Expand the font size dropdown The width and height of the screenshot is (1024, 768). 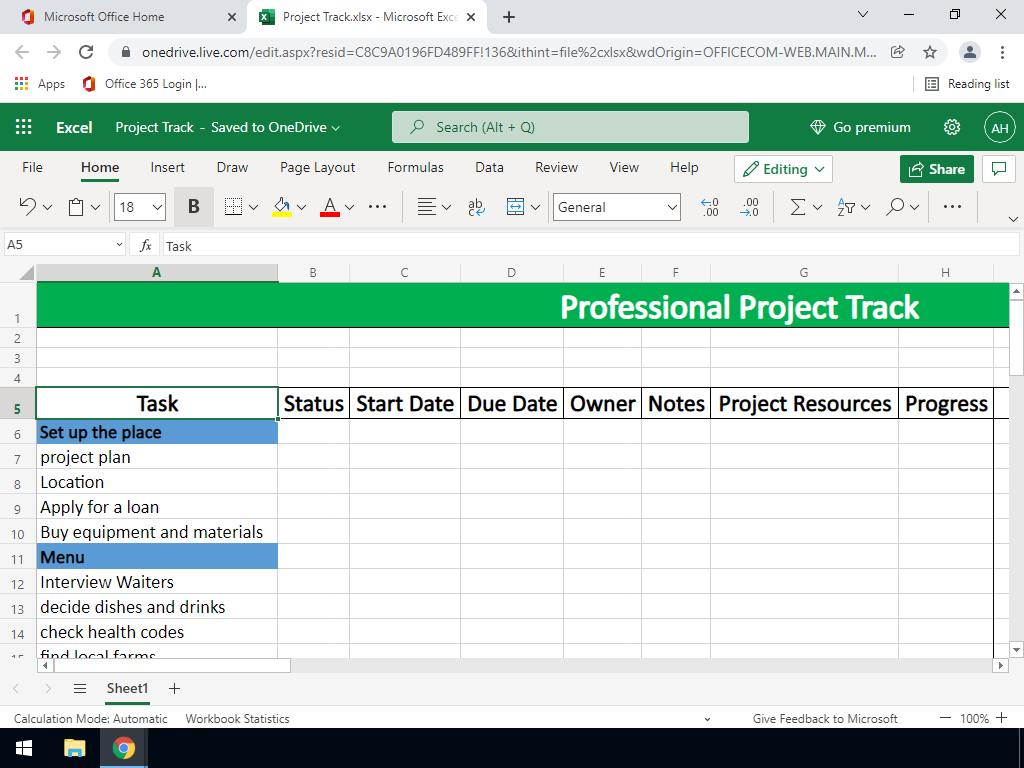click(x=157, y=207)
